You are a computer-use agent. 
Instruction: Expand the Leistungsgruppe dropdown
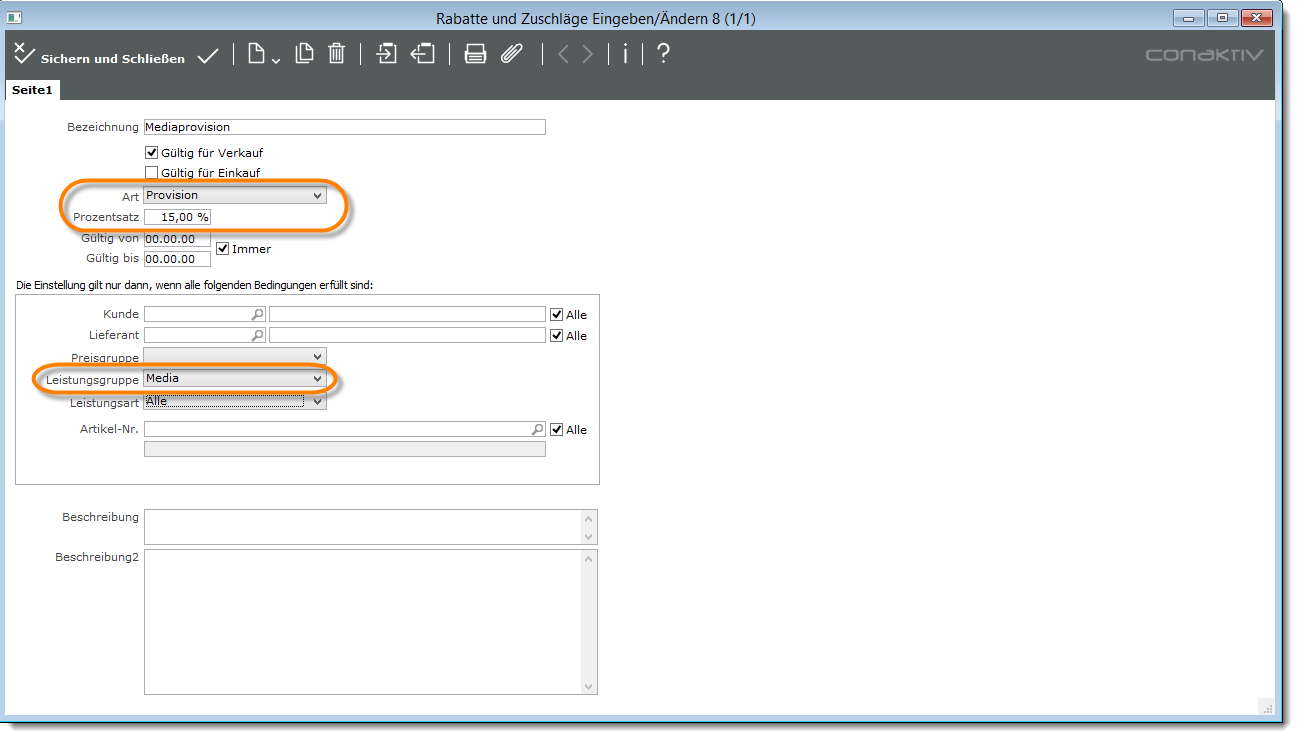pyautogui.click(x=235, y=379)
